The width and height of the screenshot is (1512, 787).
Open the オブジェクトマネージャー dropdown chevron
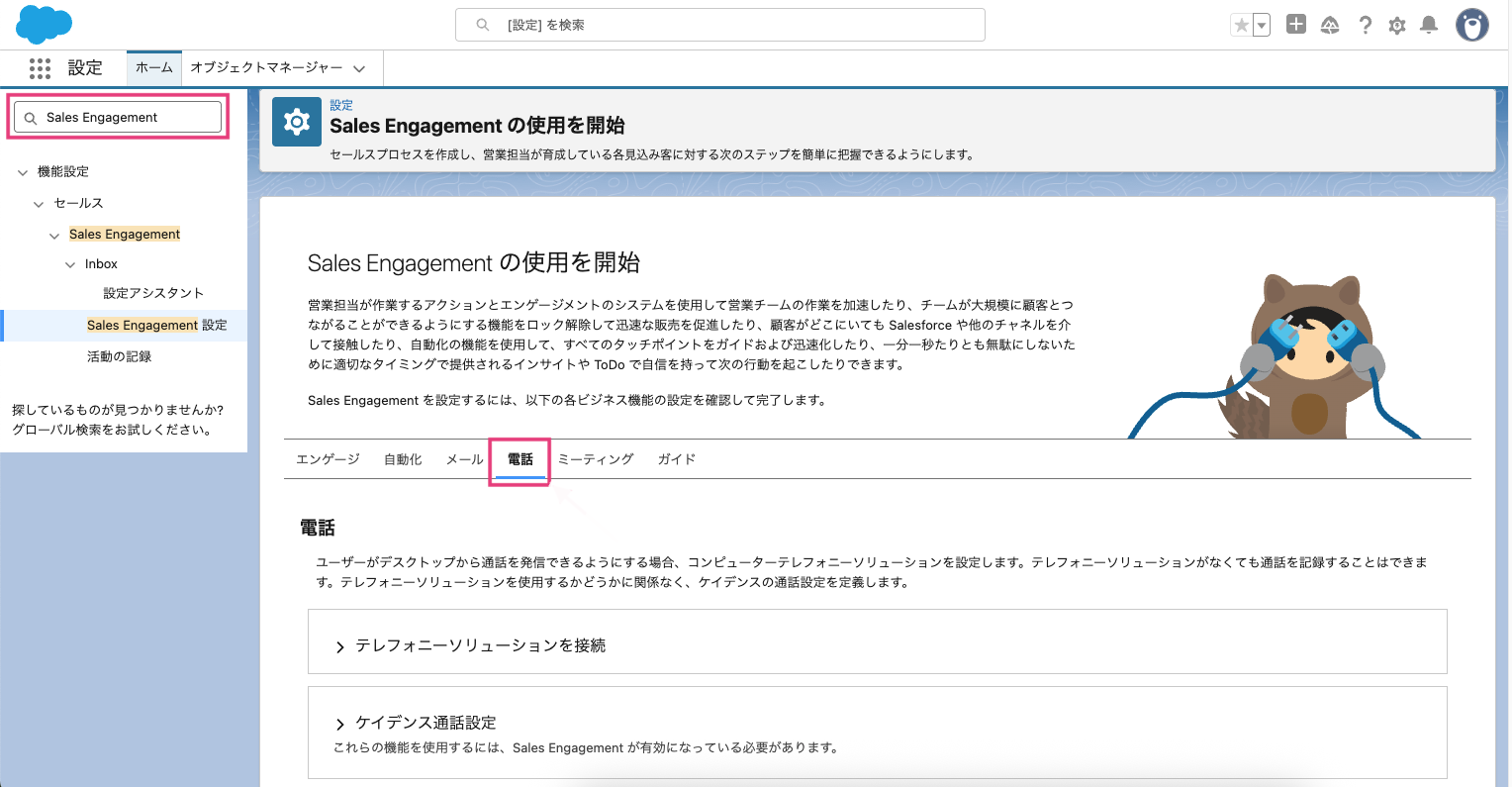[x=359, y=68]
